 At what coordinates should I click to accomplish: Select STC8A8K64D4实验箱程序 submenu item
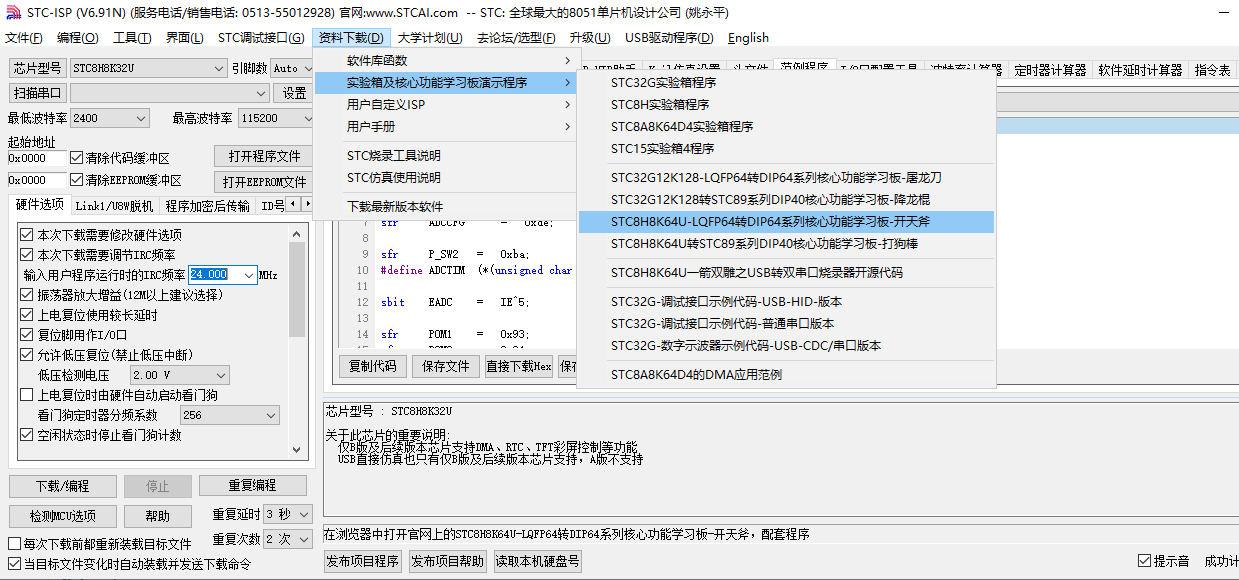(786, 126)
